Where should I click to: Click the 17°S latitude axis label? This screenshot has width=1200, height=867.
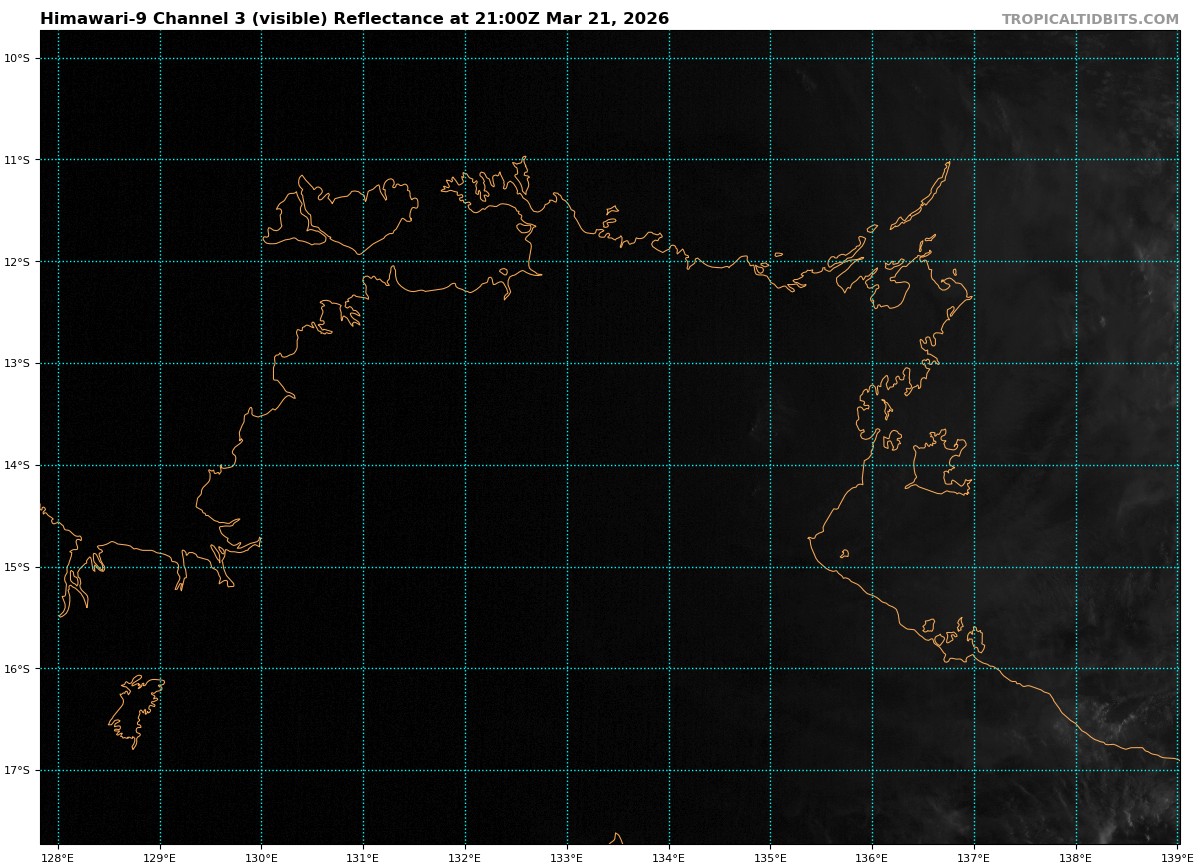[x=17, y=770]
